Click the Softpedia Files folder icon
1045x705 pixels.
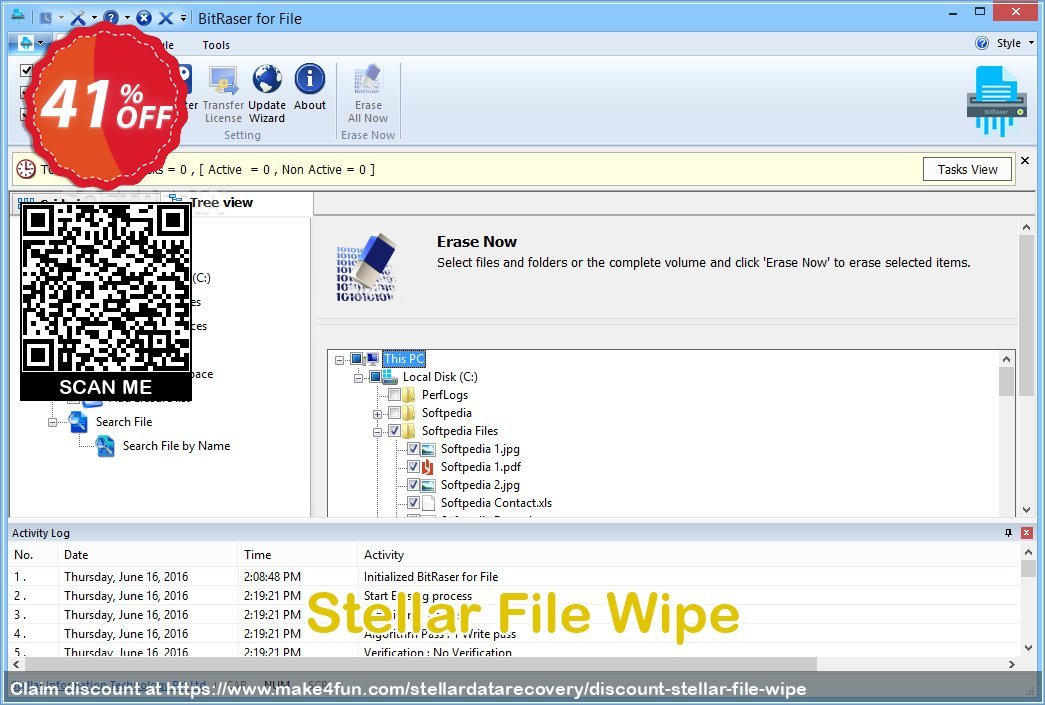[x=409, y=430]
